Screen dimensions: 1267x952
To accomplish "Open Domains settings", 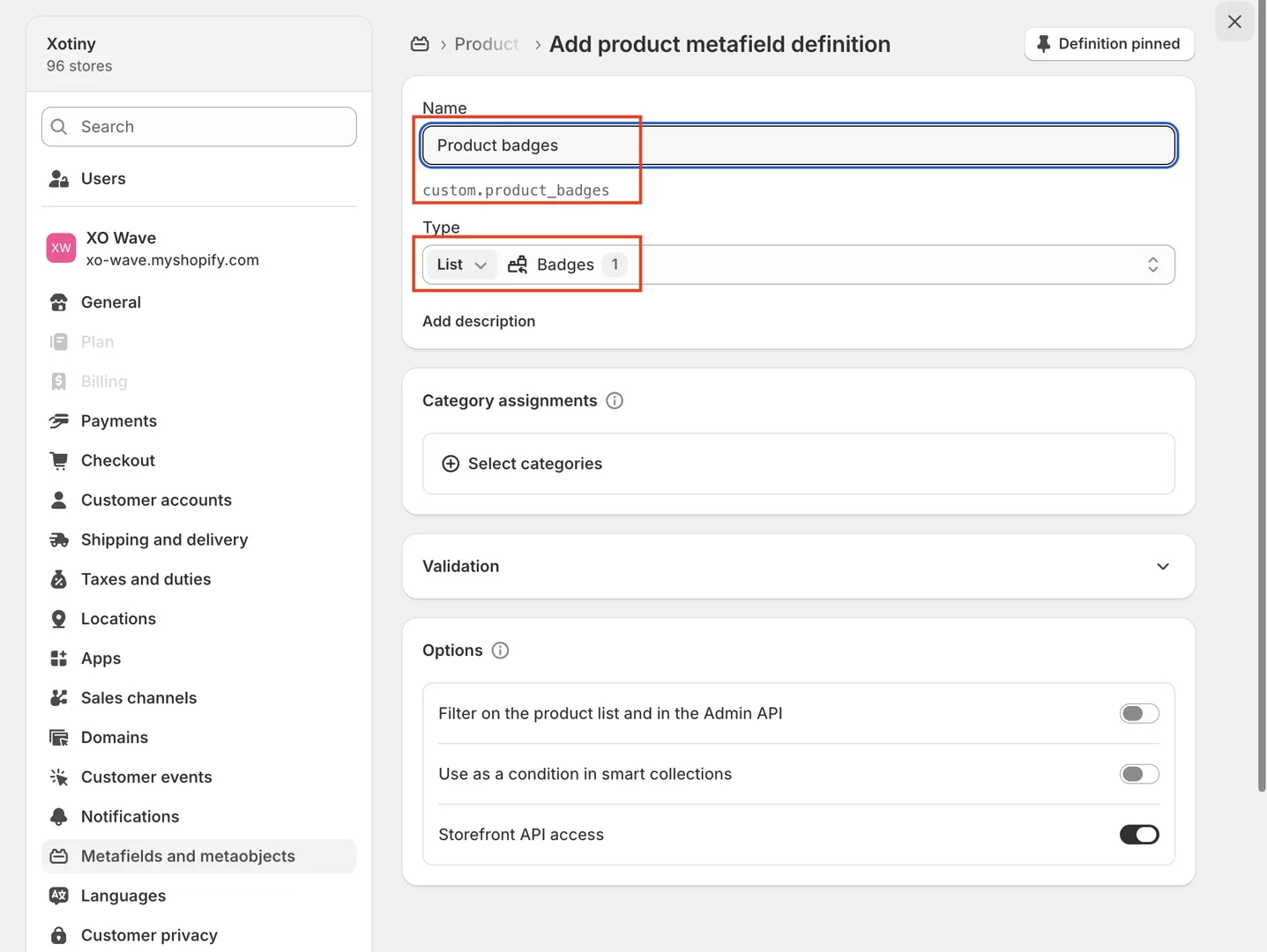I will tap(198, 738).
